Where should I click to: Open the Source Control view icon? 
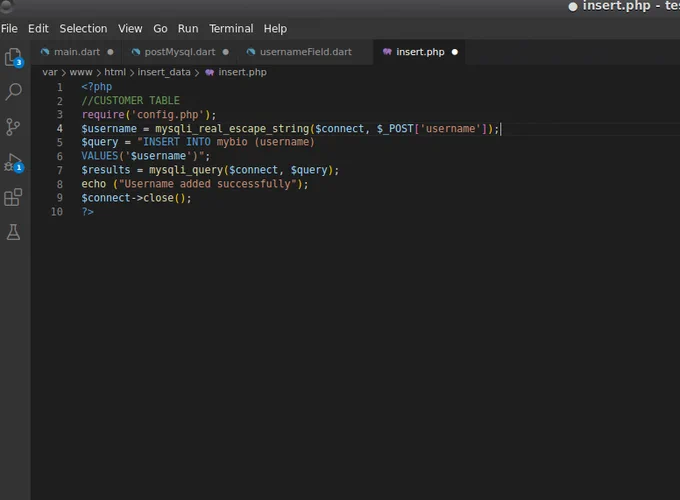13,127
